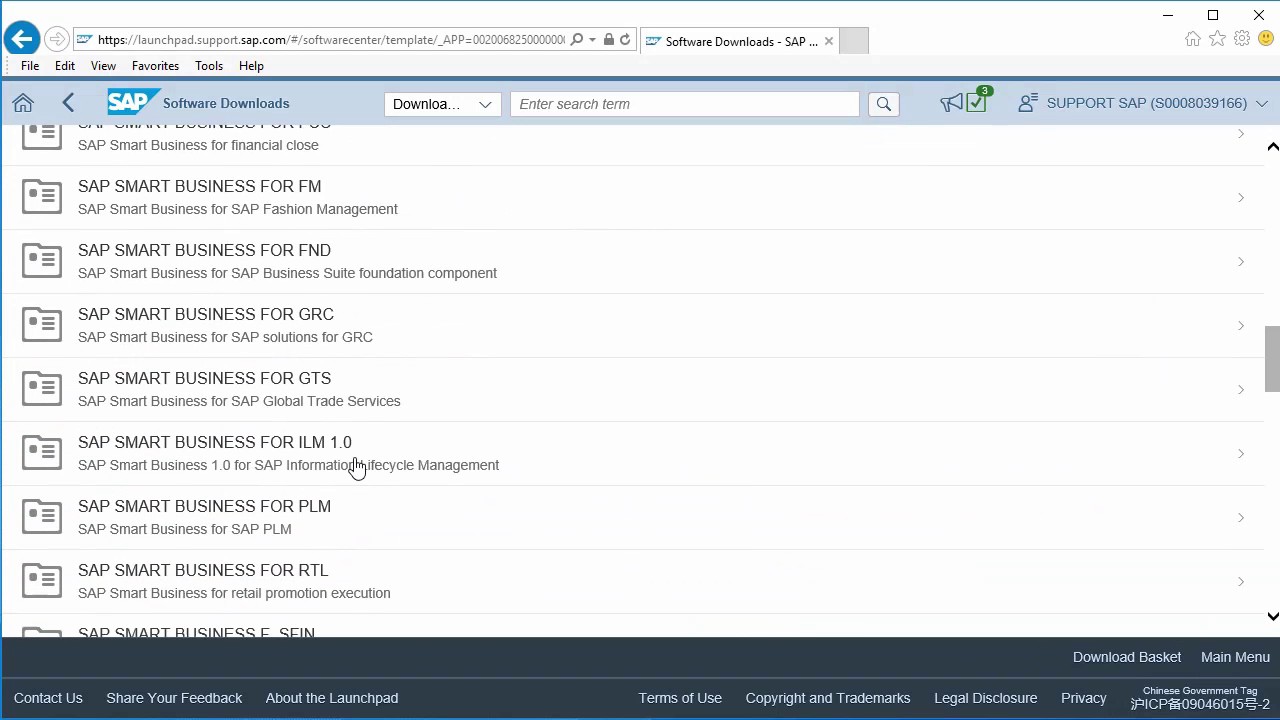Click folder icon for SMART BUSINESS FOR FND
1280x720 pixels.
click(42, 261)
